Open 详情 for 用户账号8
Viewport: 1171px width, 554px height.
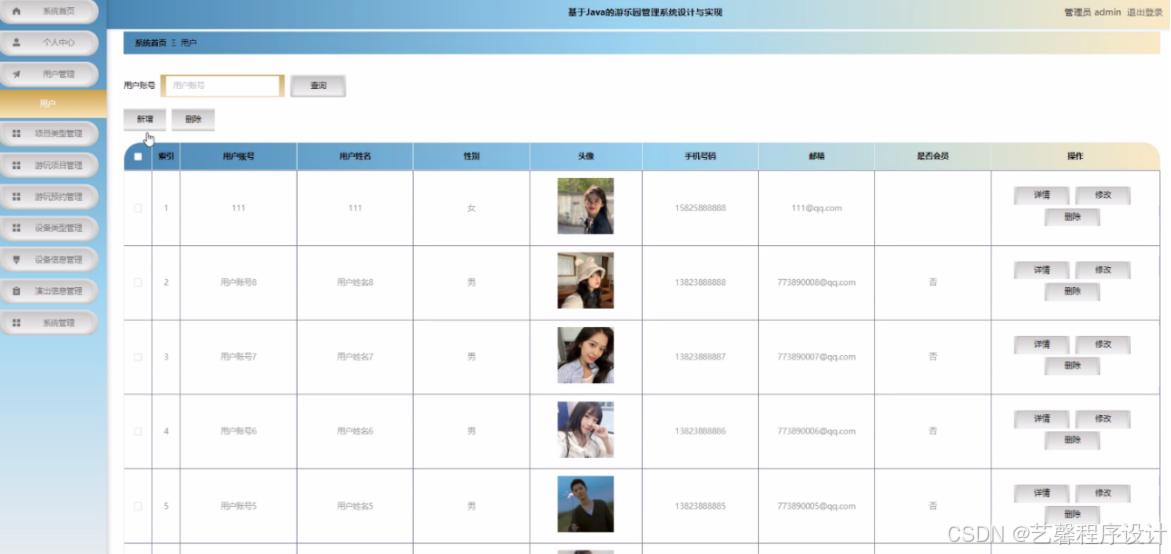(1042, 270)
